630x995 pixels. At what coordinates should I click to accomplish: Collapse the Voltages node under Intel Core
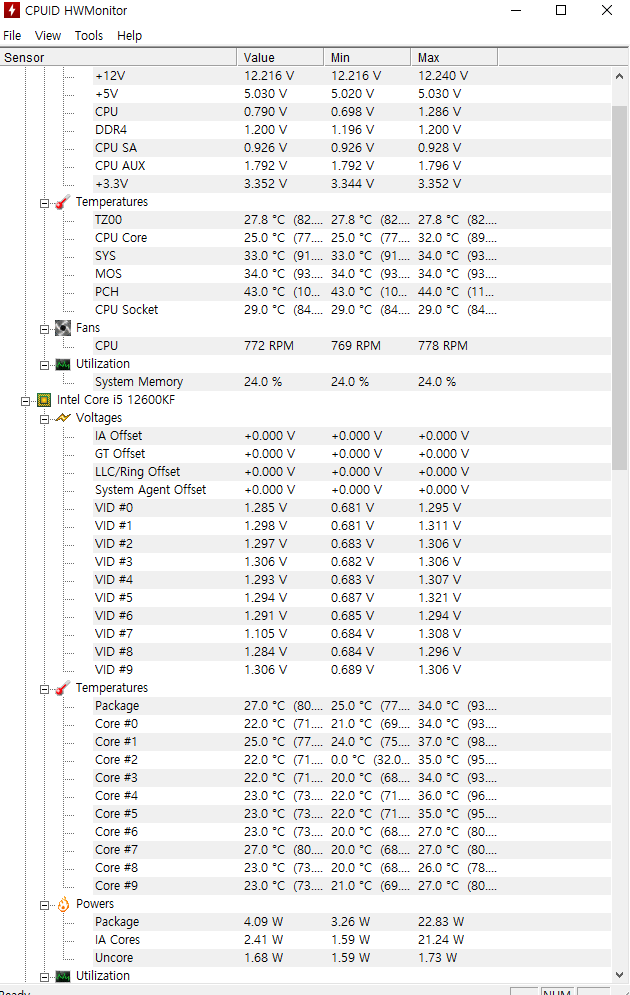click(44, 419)
